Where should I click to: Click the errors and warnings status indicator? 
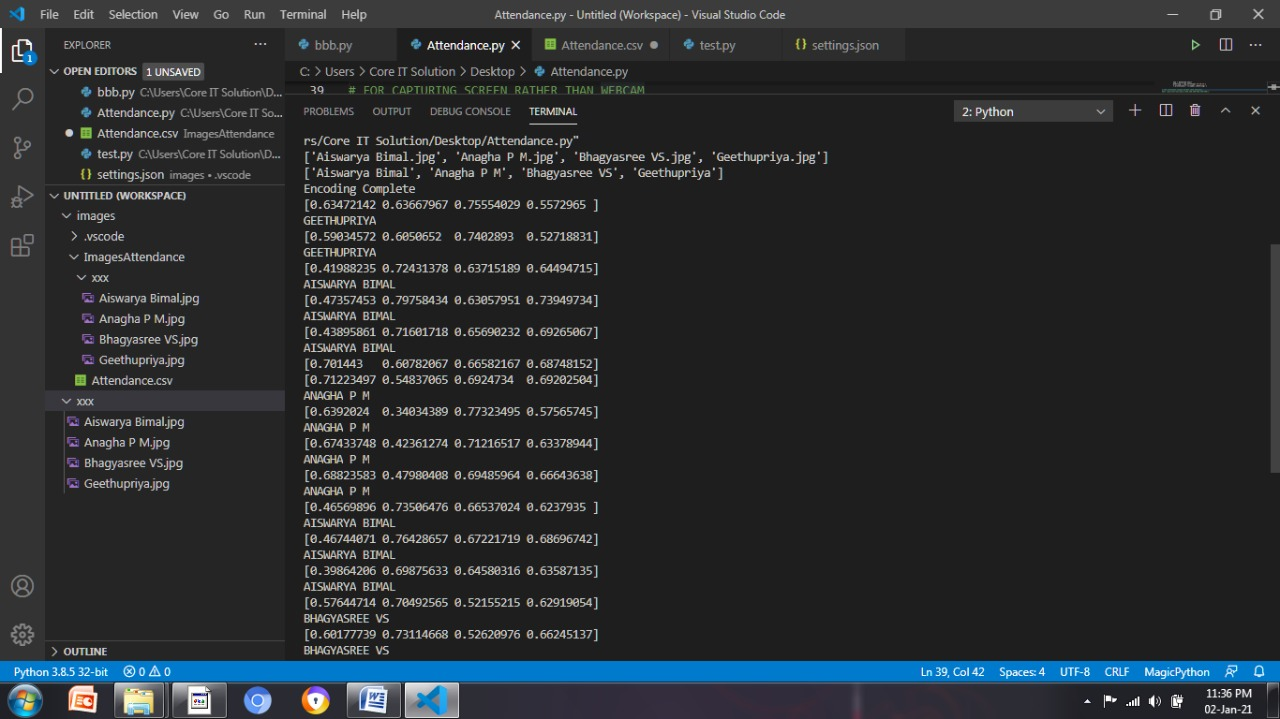(x=147, y=672)
